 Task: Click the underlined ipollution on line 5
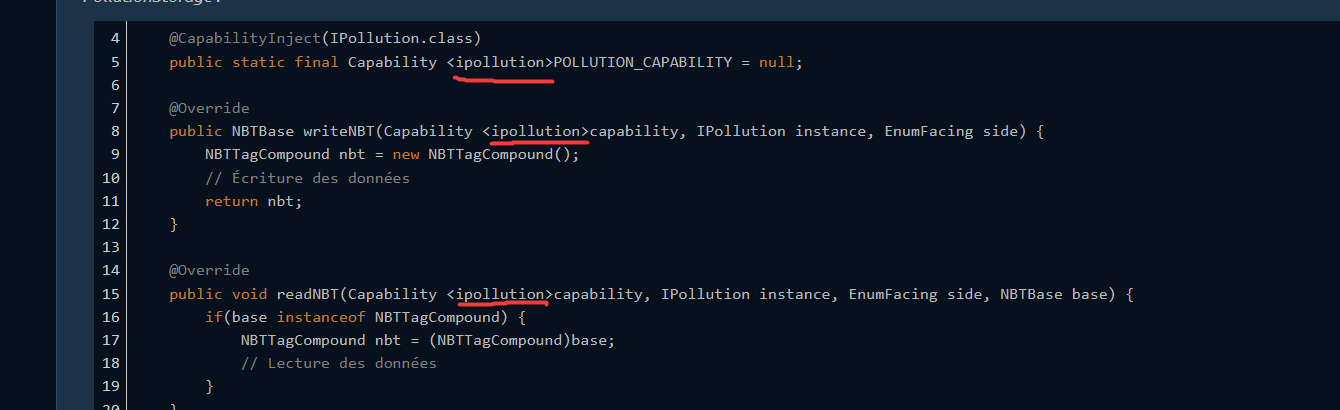click(x=500, y=62)
